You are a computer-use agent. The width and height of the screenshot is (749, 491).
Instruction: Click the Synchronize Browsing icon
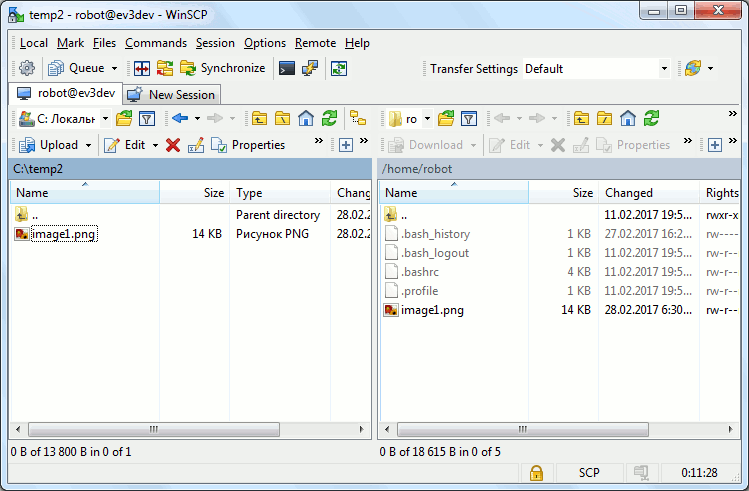pos(165,68)
